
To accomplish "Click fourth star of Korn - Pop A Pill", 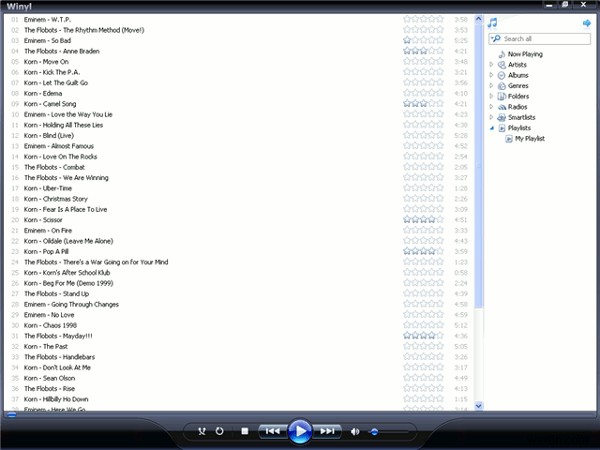I will click(x=432, y=251).
